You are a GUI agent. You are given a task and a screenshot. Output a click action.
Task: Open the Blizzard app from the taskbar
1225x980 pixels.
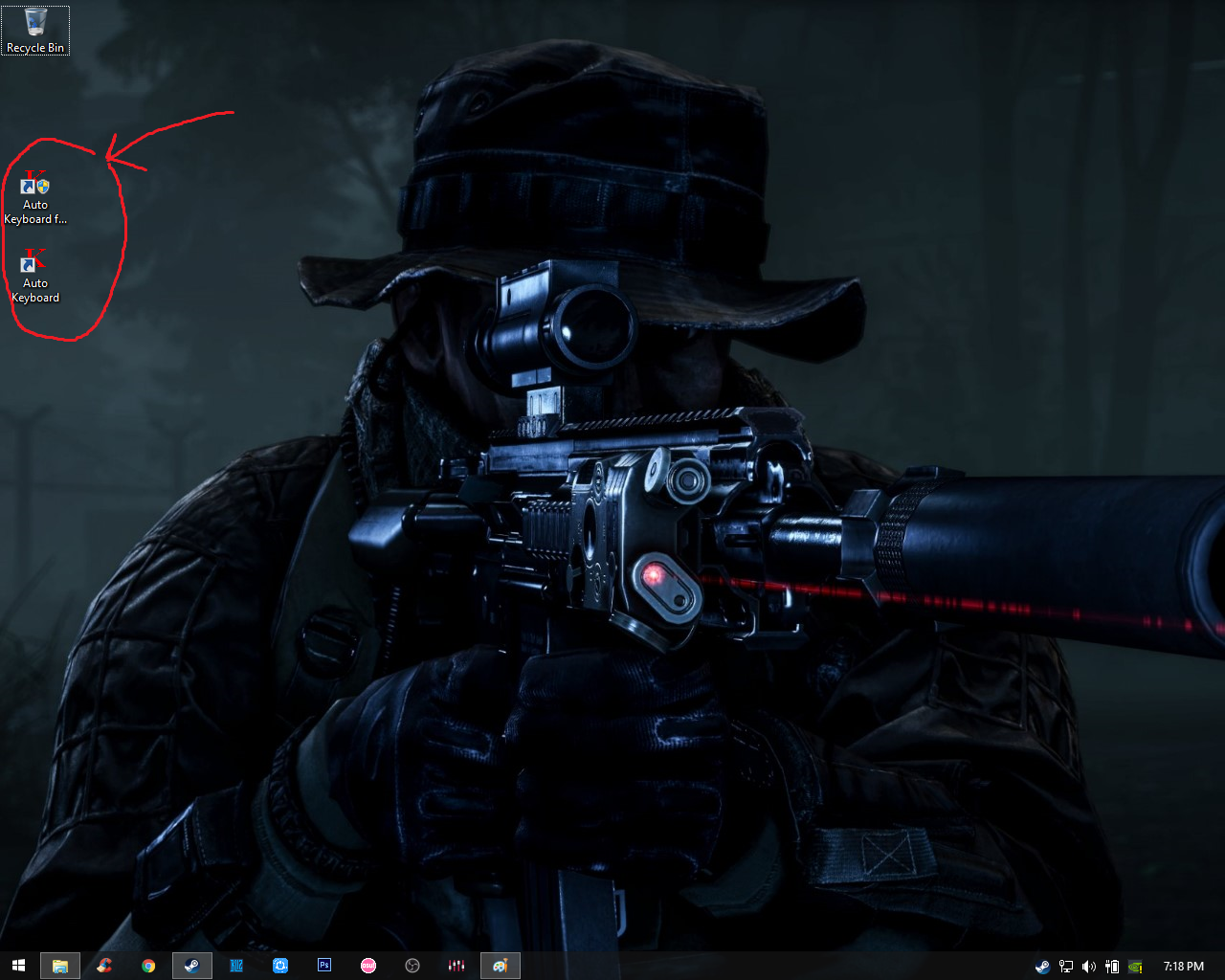(236, 966)
